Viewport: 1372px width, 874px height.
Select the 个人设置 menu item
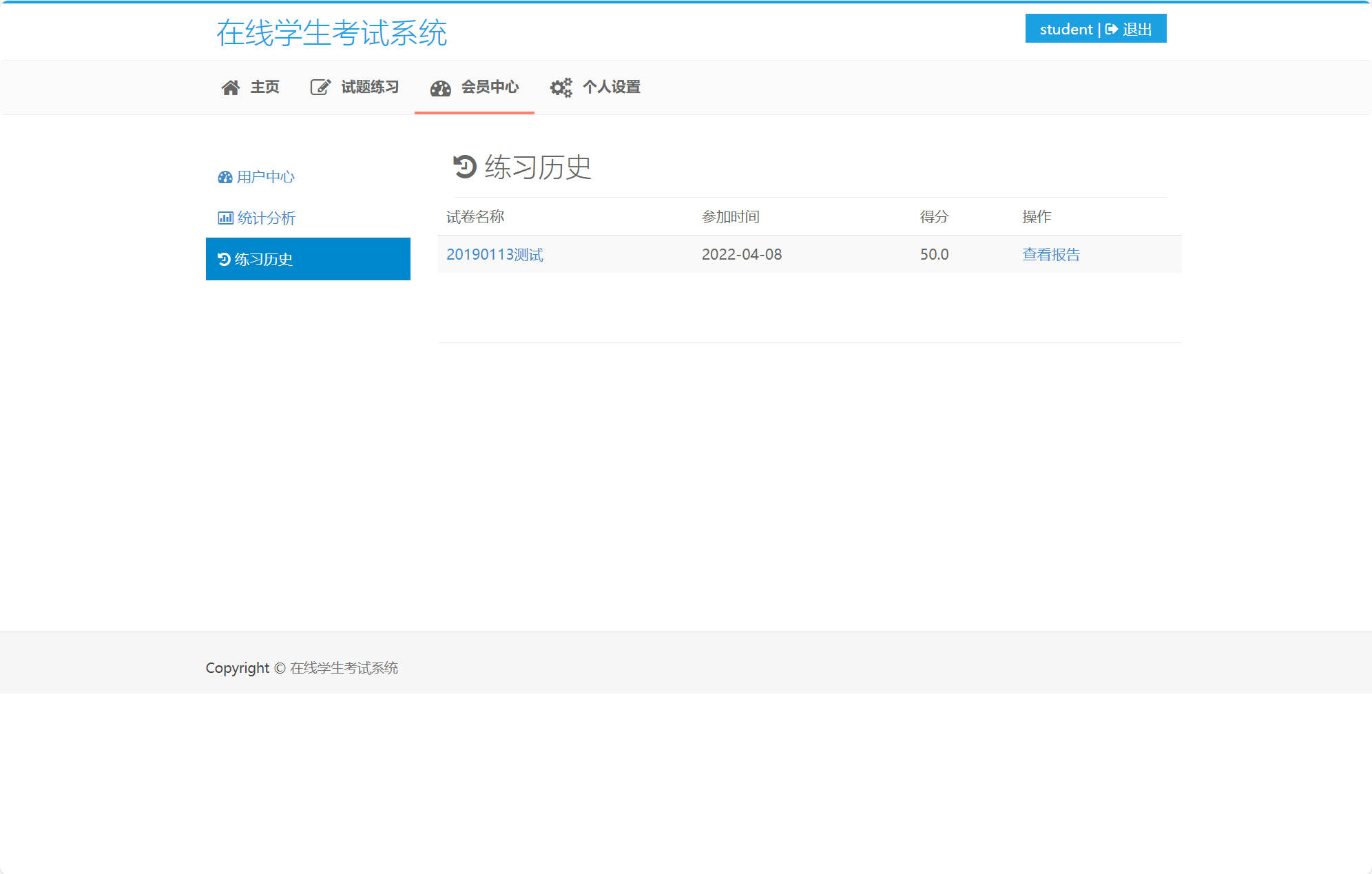(612, 87)
